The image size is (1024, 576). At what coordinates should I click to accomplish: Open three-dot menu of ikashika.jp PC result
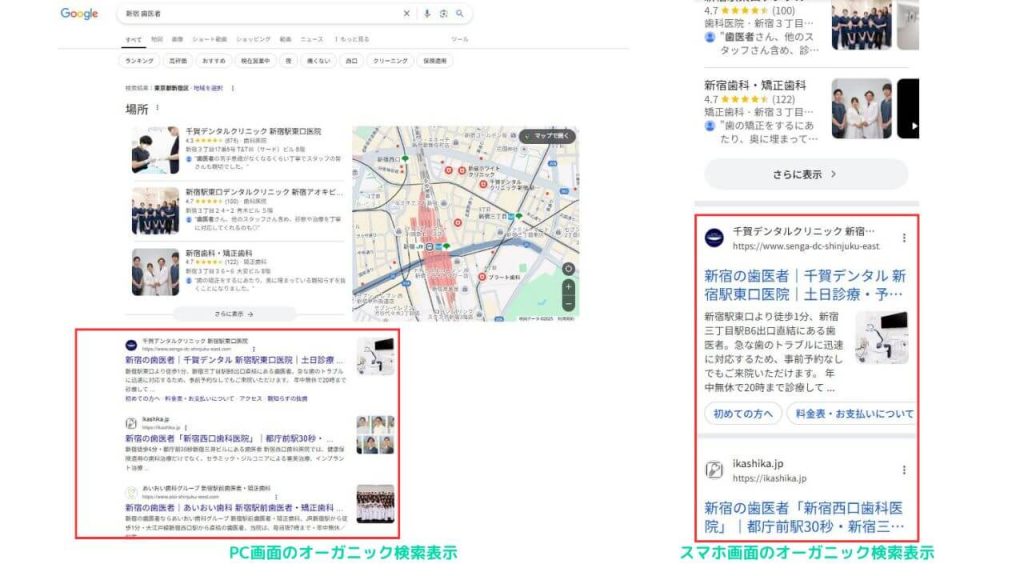coord(186,428)
